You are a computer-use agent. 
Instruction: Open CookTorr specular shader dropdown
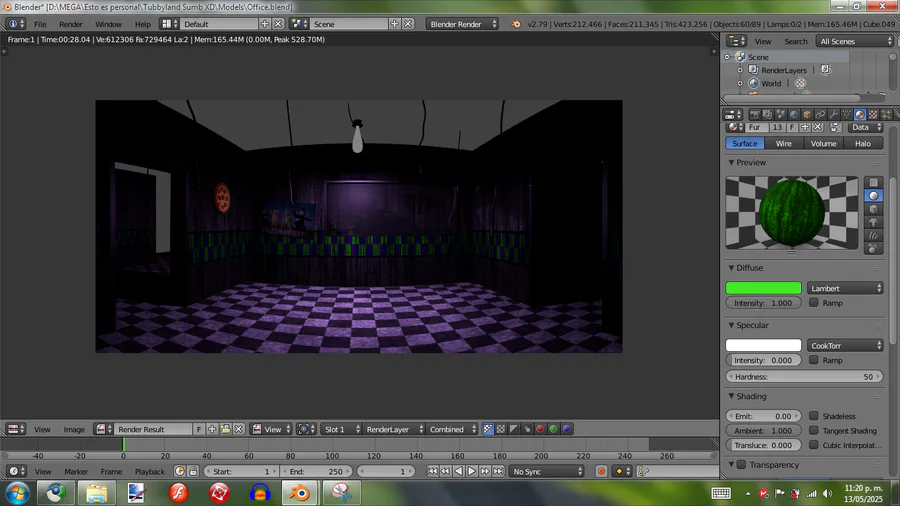pyautogui.click(x=845, y=345)
